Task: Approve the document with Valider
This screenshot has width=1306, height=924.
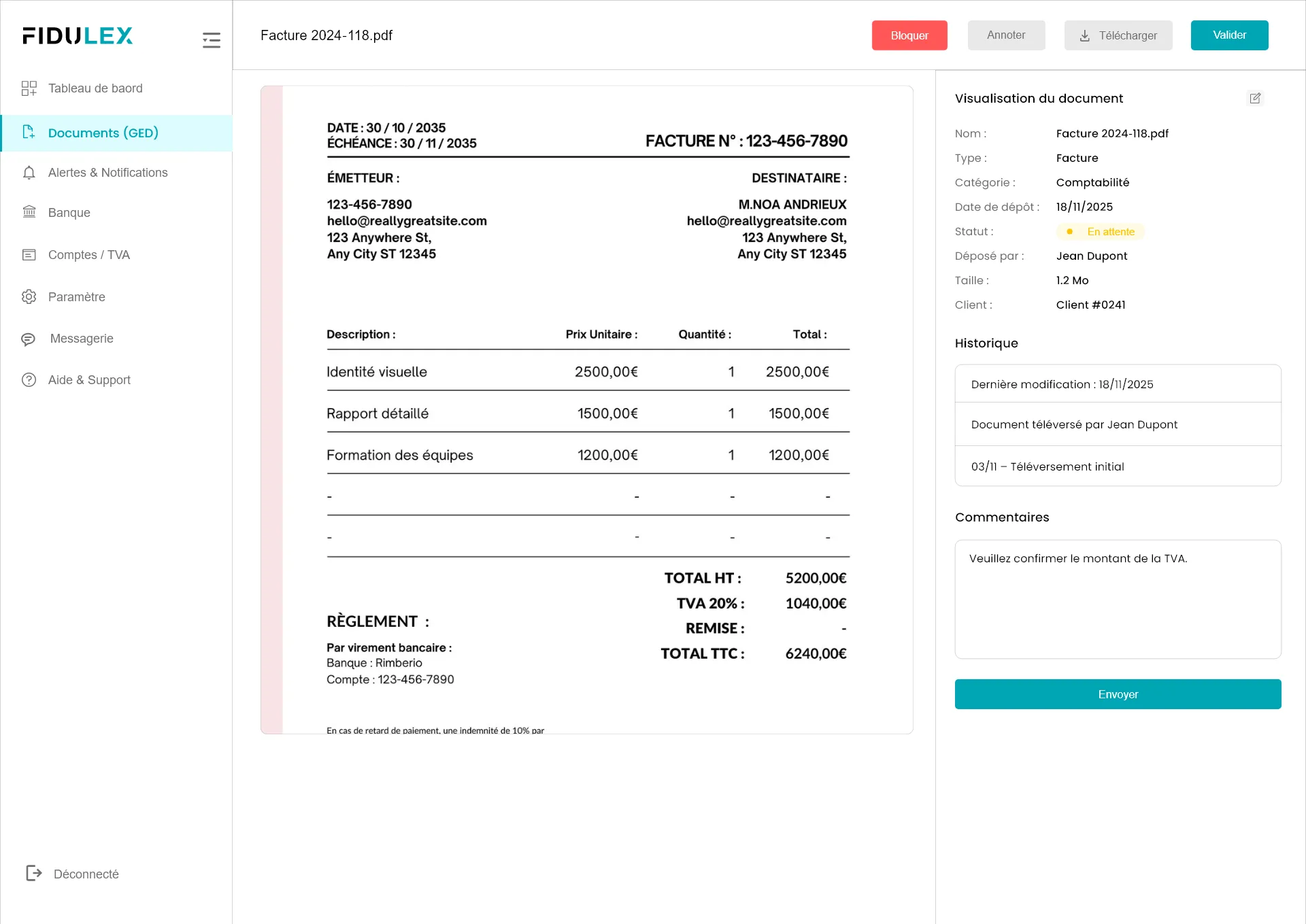Action: pyautogui.click(x=1228, y=35)
